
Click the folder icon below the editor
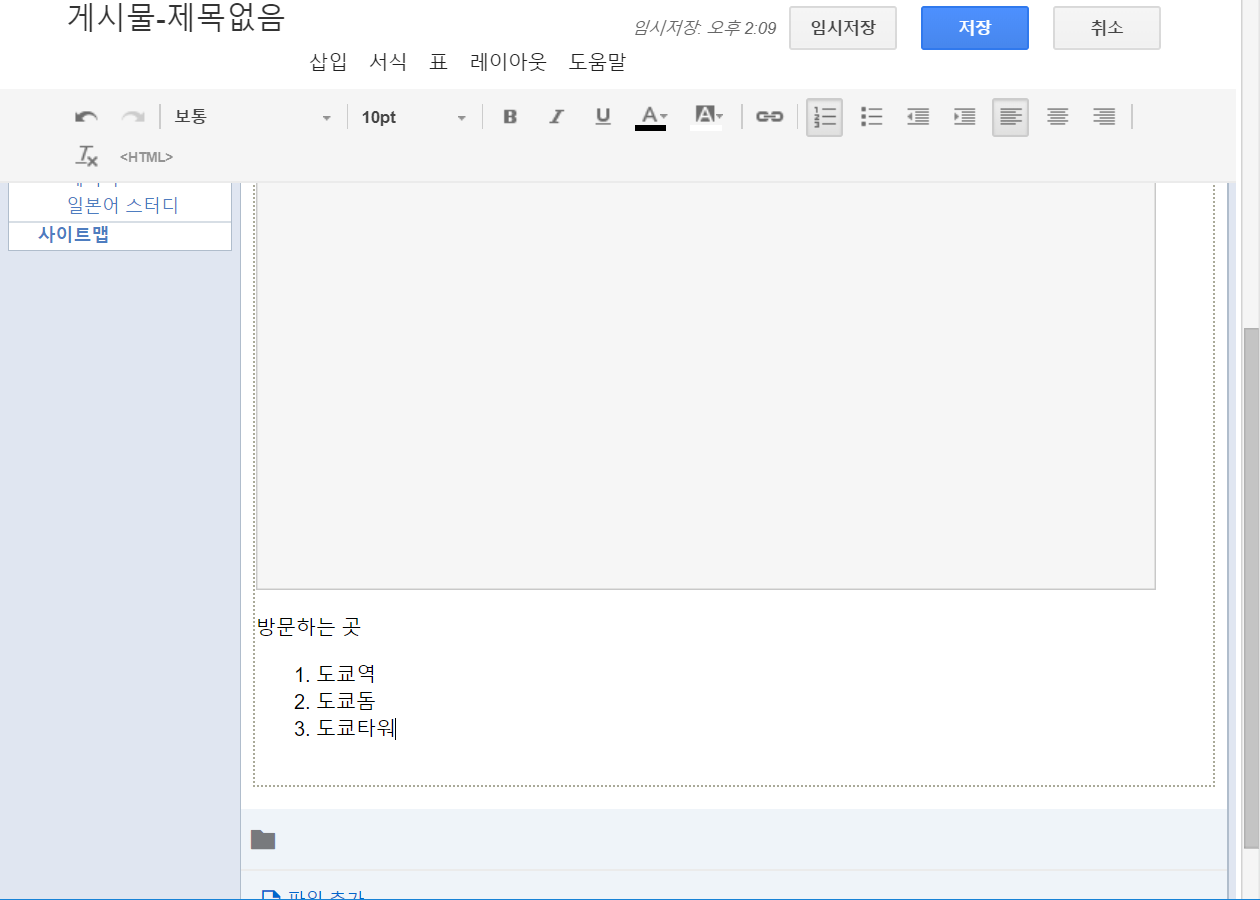point(263,840)
